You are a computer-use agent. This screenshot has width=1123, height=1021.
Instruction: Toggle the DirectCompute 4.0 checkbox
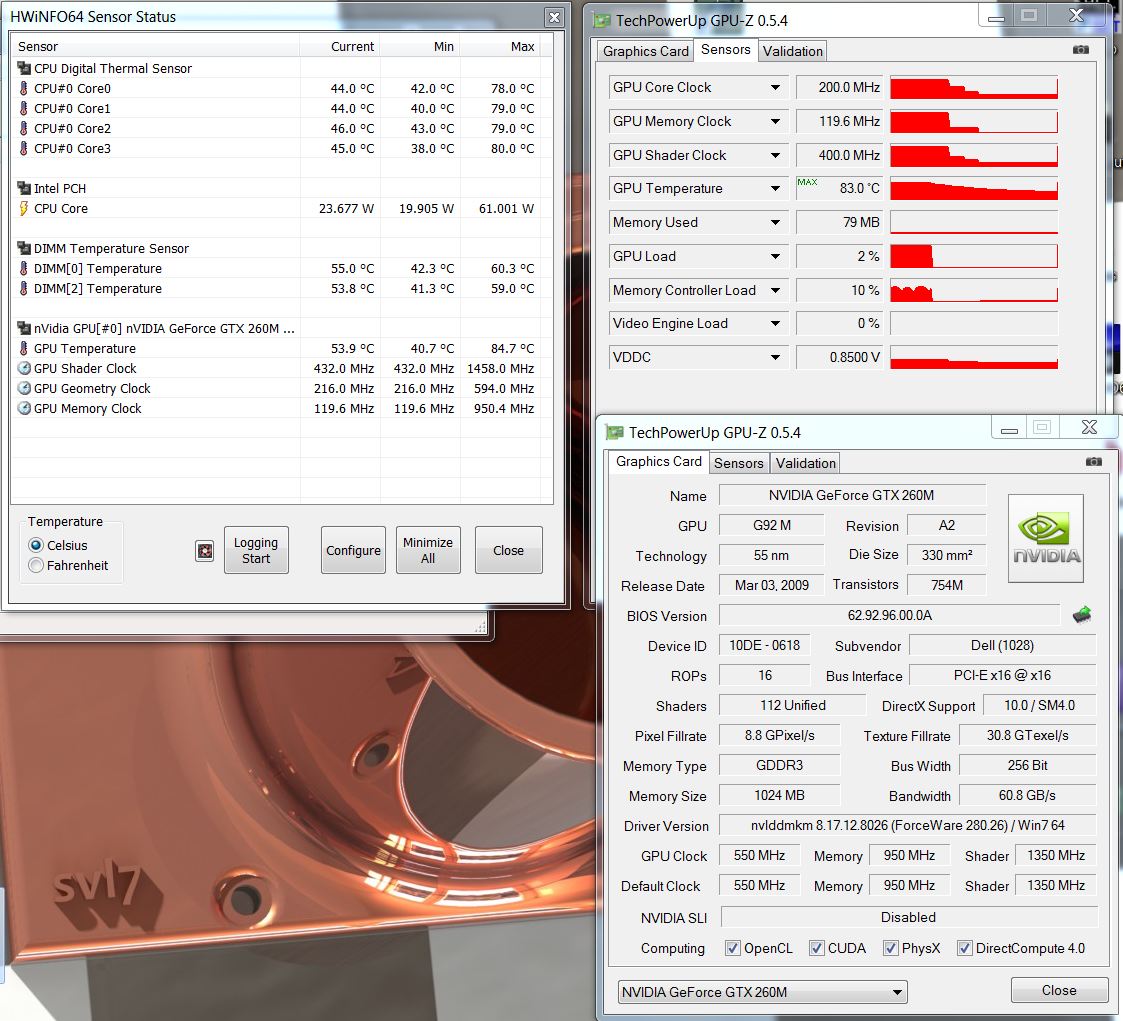[965, 948]
